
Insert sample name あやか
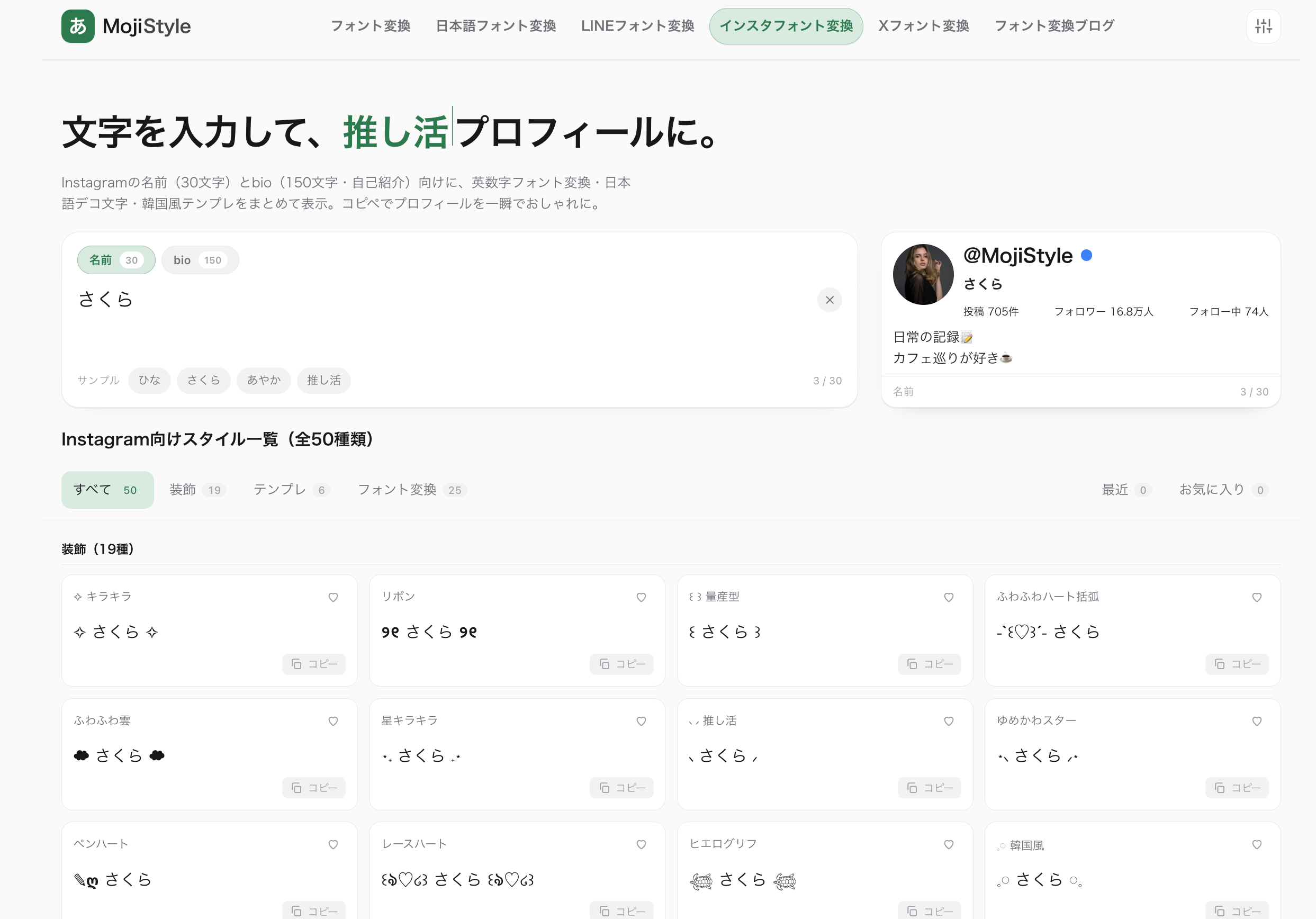click(264, 380)
